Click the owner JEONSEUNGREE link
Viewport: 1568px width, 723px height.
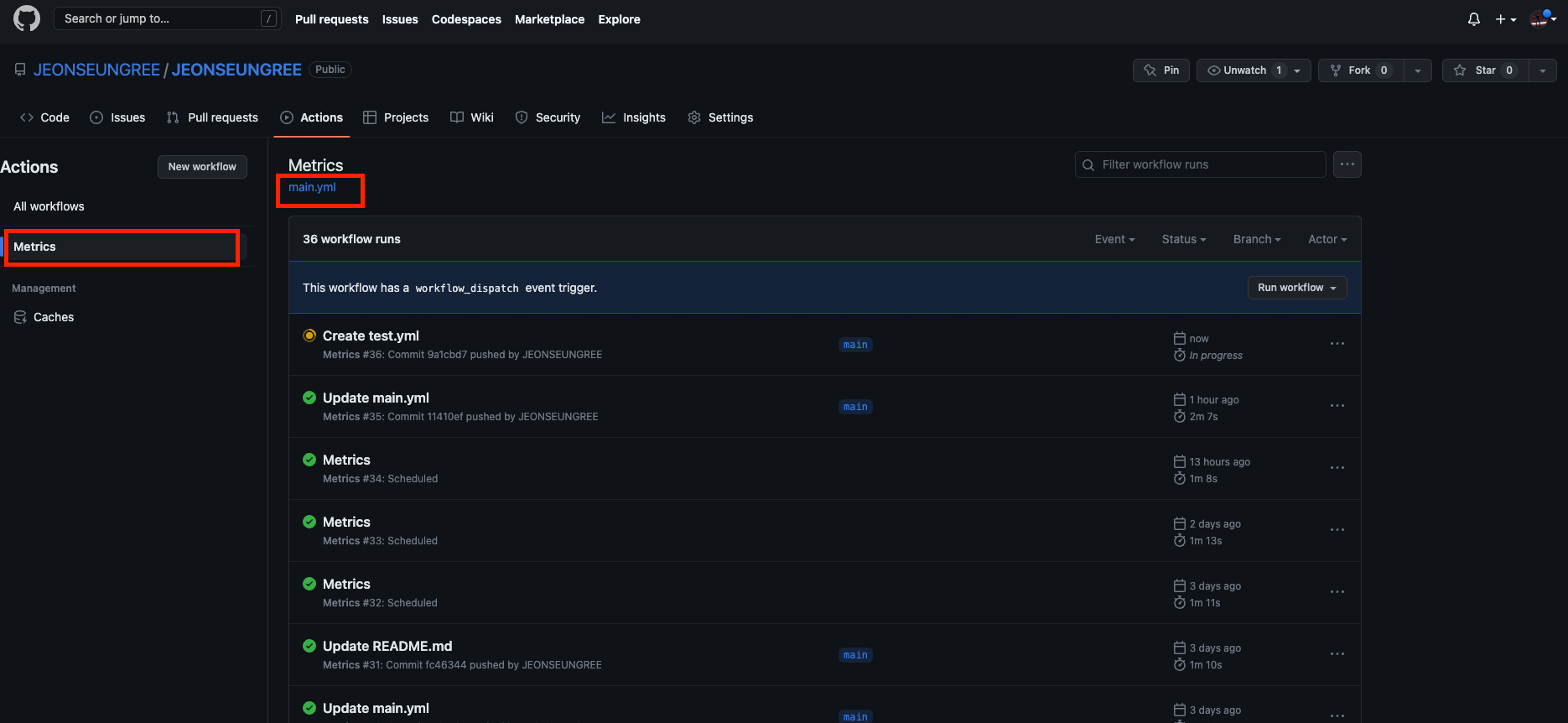click(96, 70)
